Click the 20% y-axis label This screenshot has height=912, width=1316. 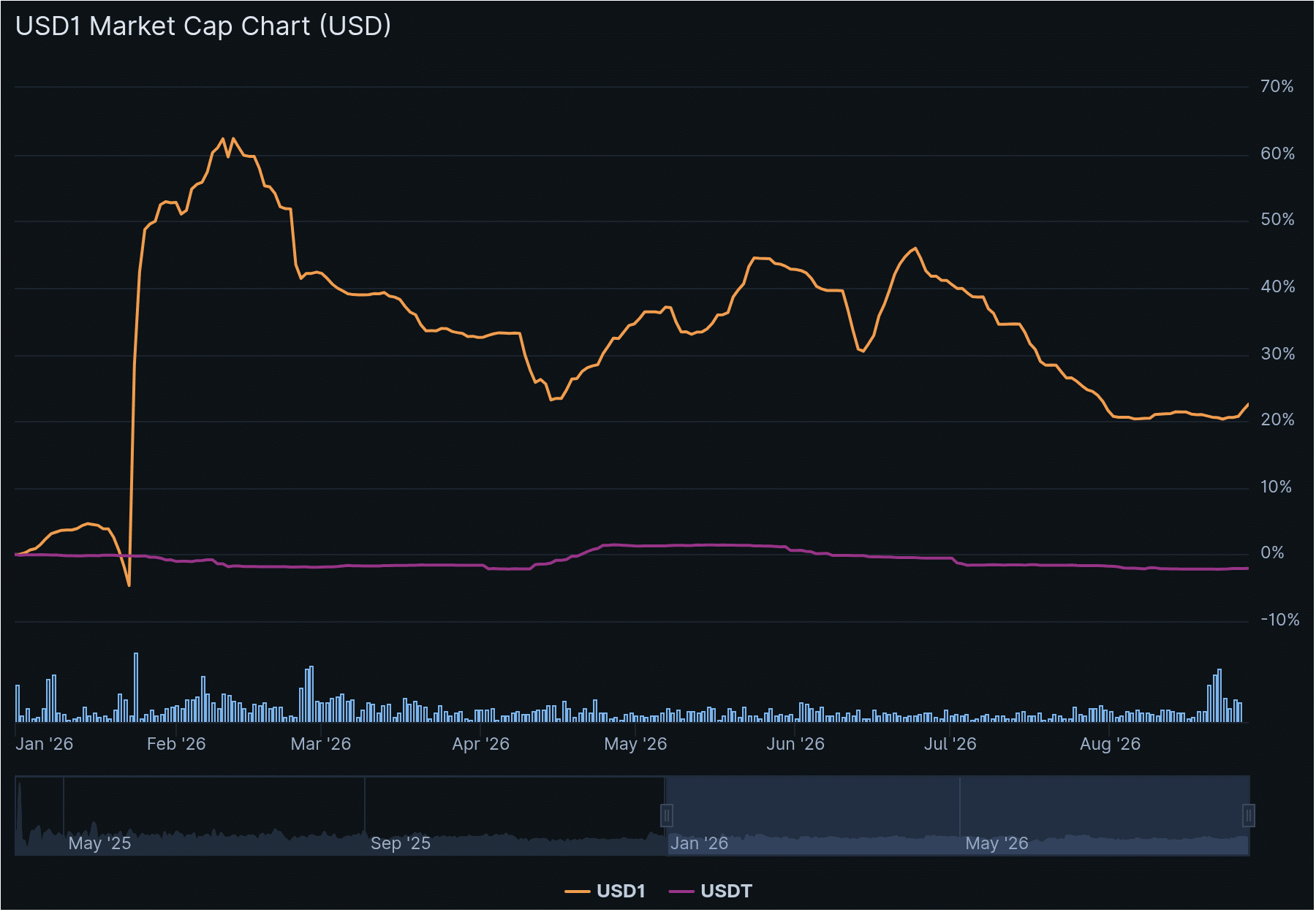pos(1277,419)
